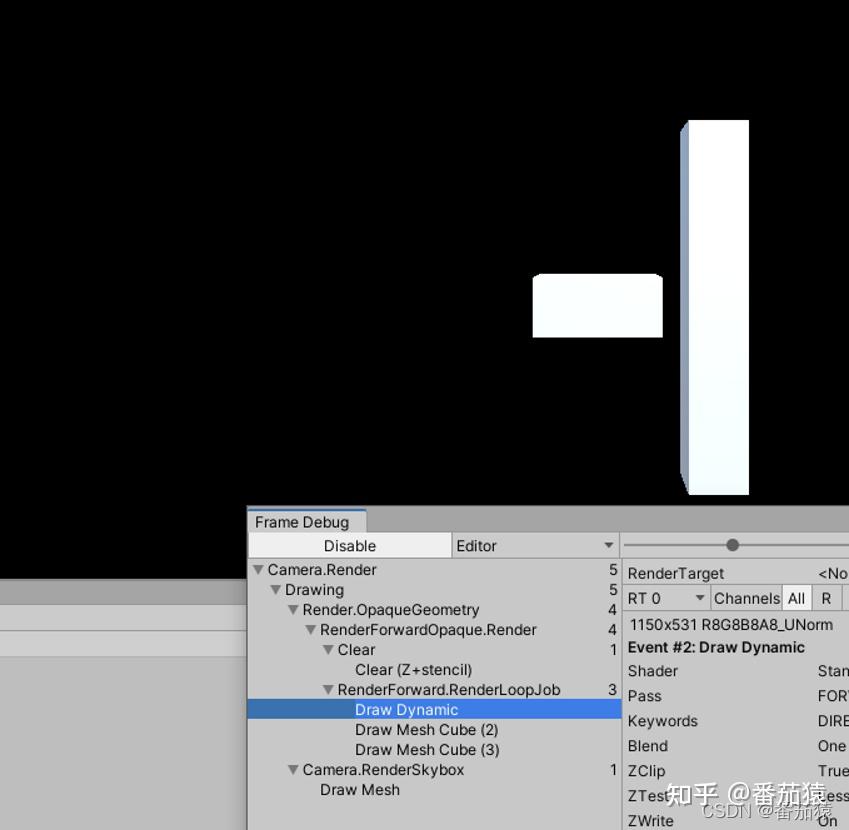
Task: Collapse the Clear tree node
Action: click(327, 649)
